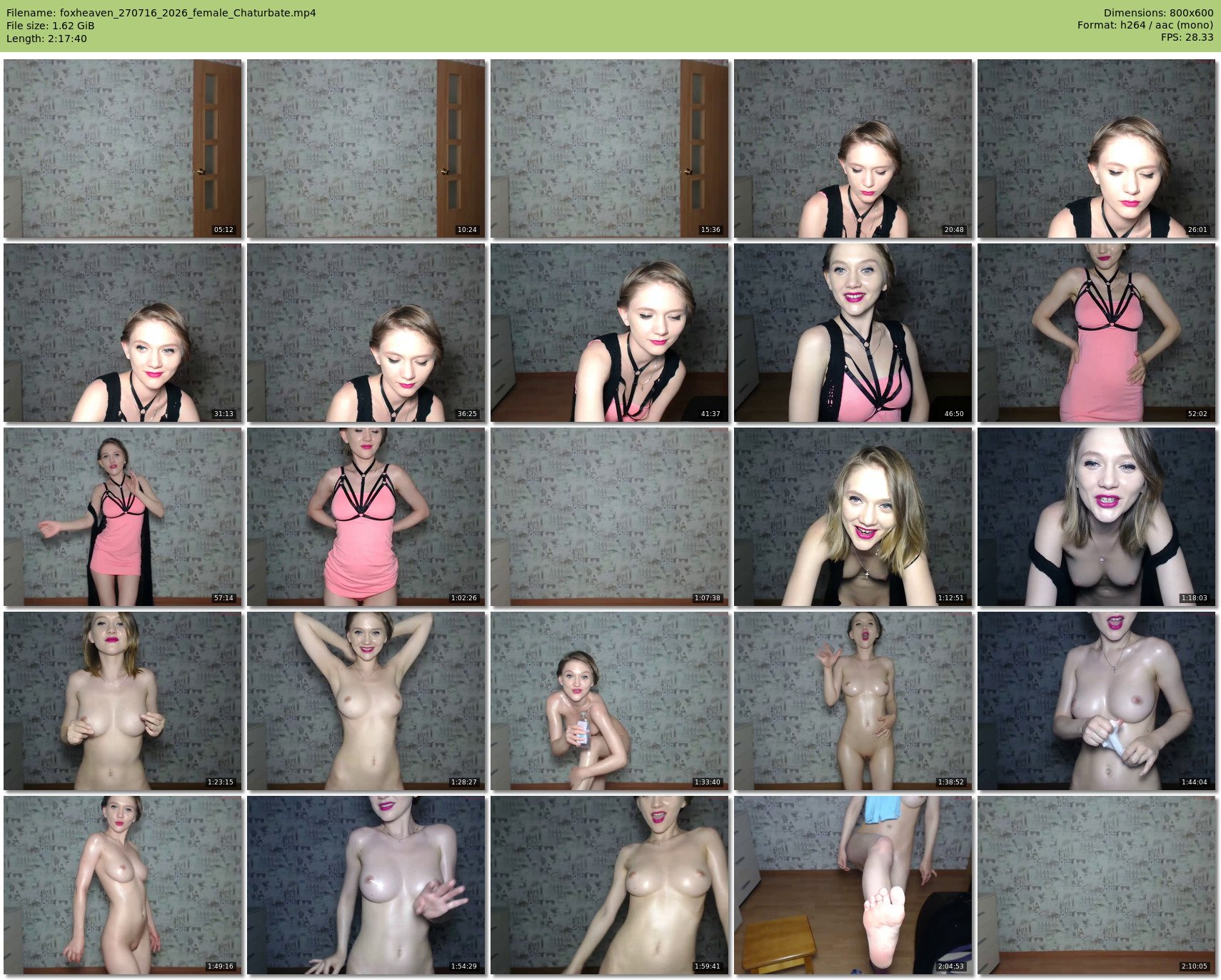This screenshot has height=980, width=1221.
Task: Click the thumbnail marked 15:36
Action: (610, 148)
